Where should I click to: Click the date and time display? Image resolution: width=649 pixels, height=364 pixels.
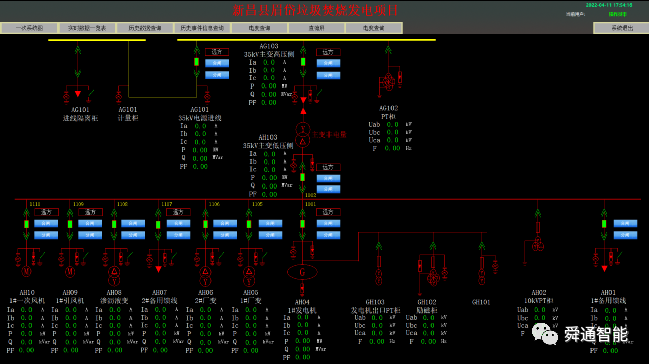click(609, 5)
